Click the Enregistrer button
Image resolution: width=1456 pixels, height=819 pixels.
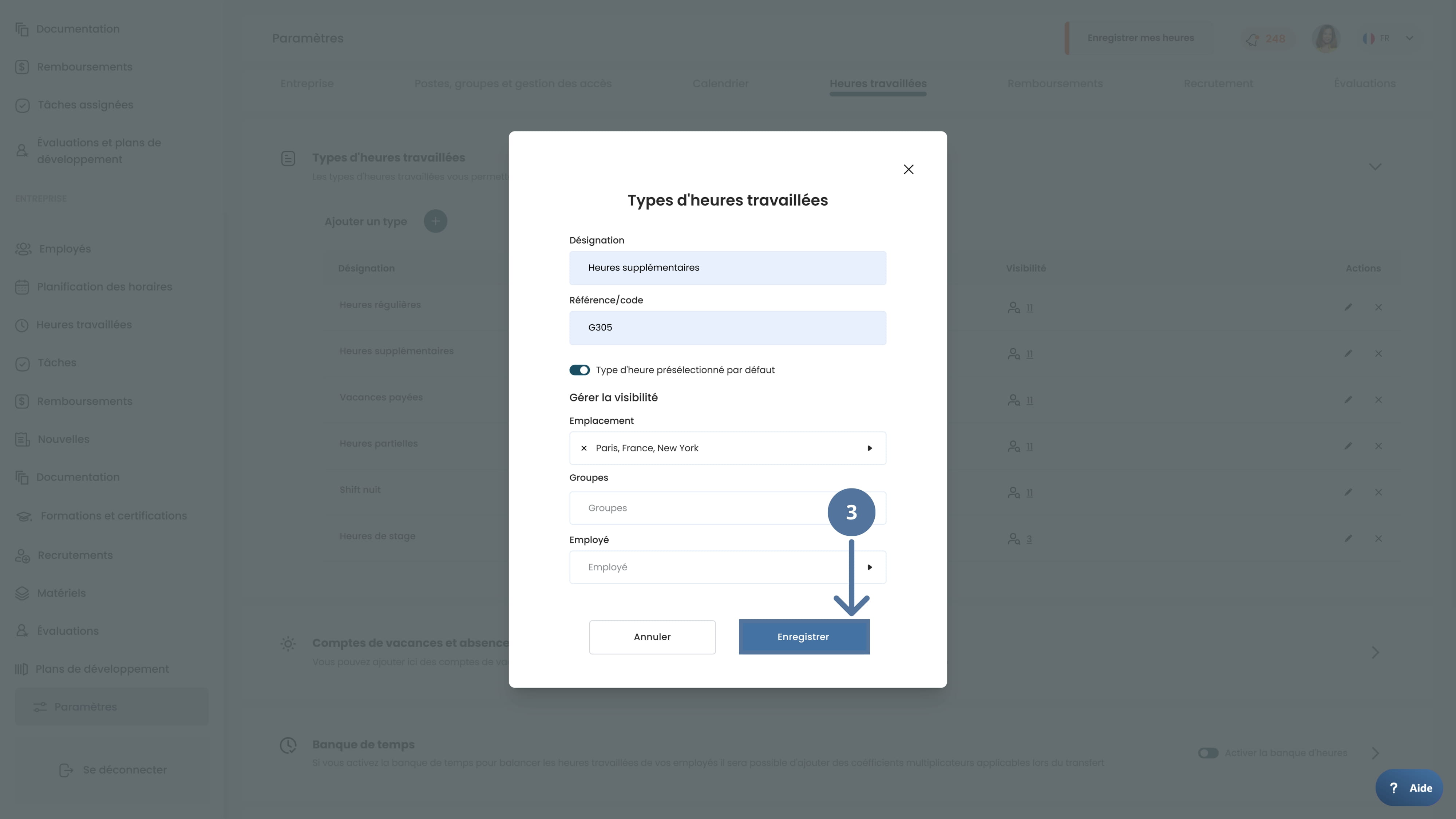tap(803, 637)
